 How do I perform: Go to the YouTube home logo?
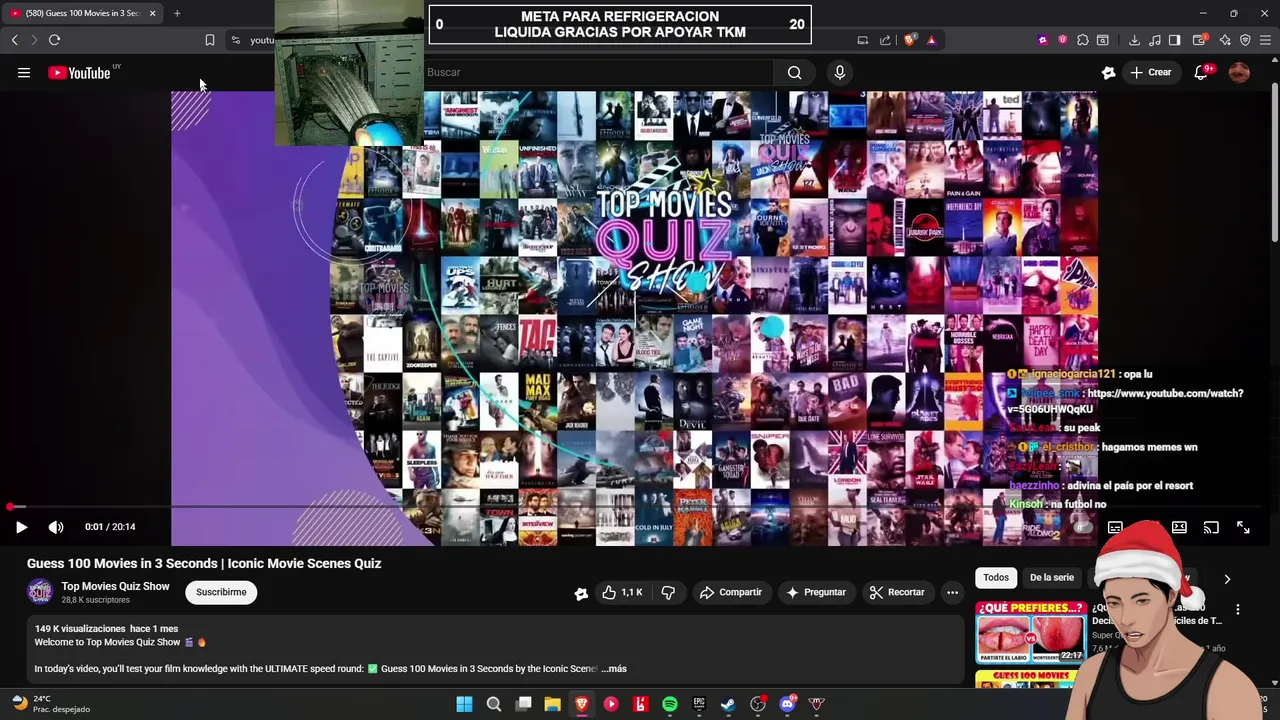tap(79, 72)
